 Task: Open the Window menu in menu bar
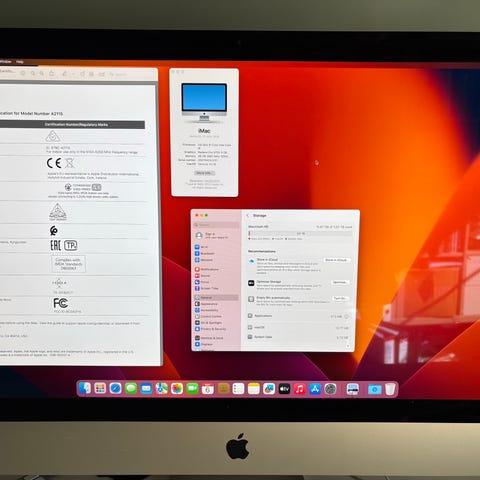[6, 61]
